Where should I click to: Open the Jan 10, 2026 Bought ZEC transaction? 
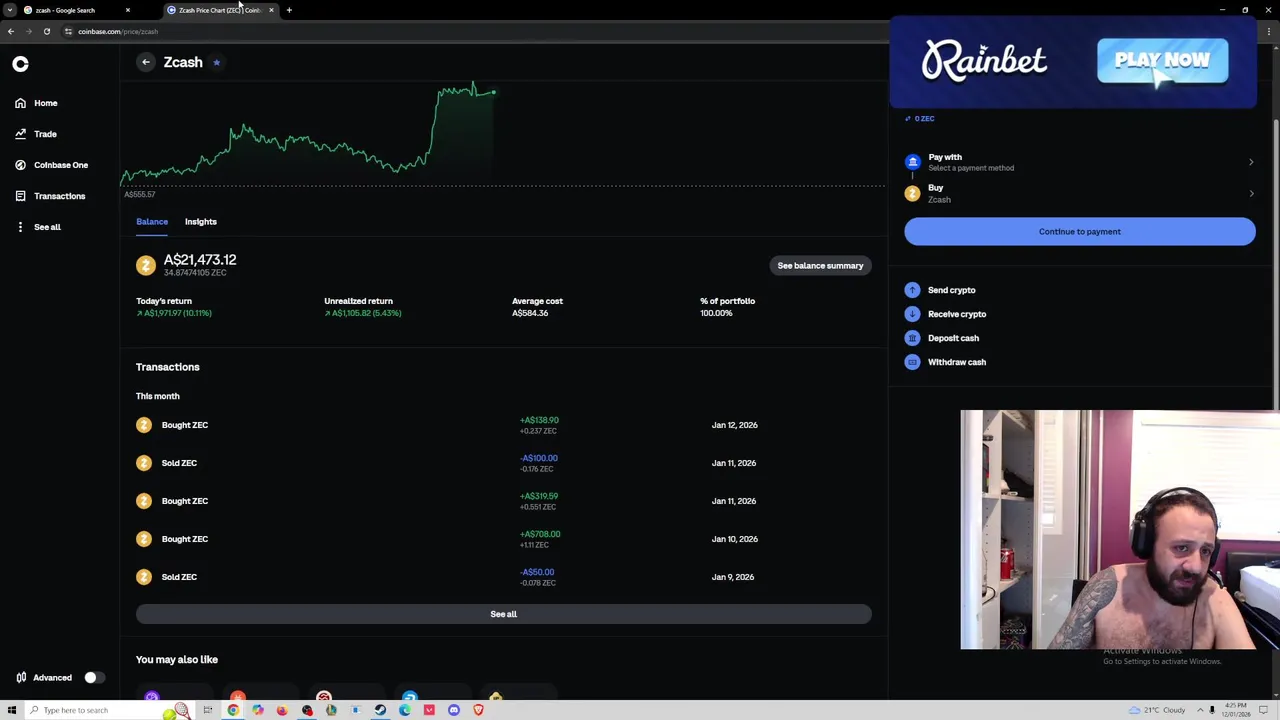click(x=503, y=539)
